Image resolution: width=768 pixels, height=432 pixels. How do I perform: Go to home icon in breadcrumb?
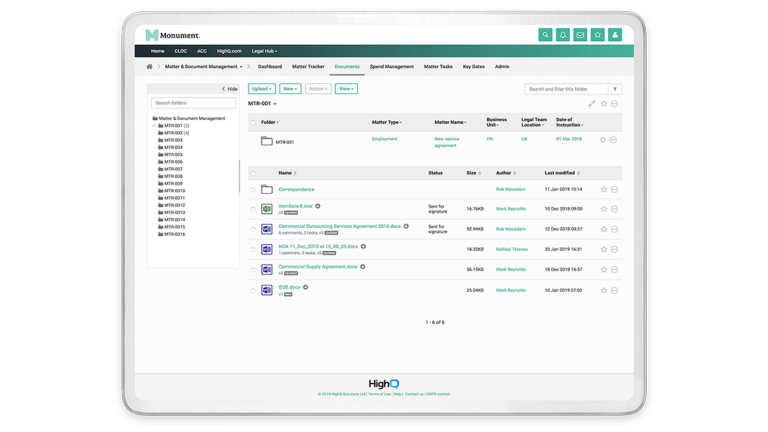point(149,67)
